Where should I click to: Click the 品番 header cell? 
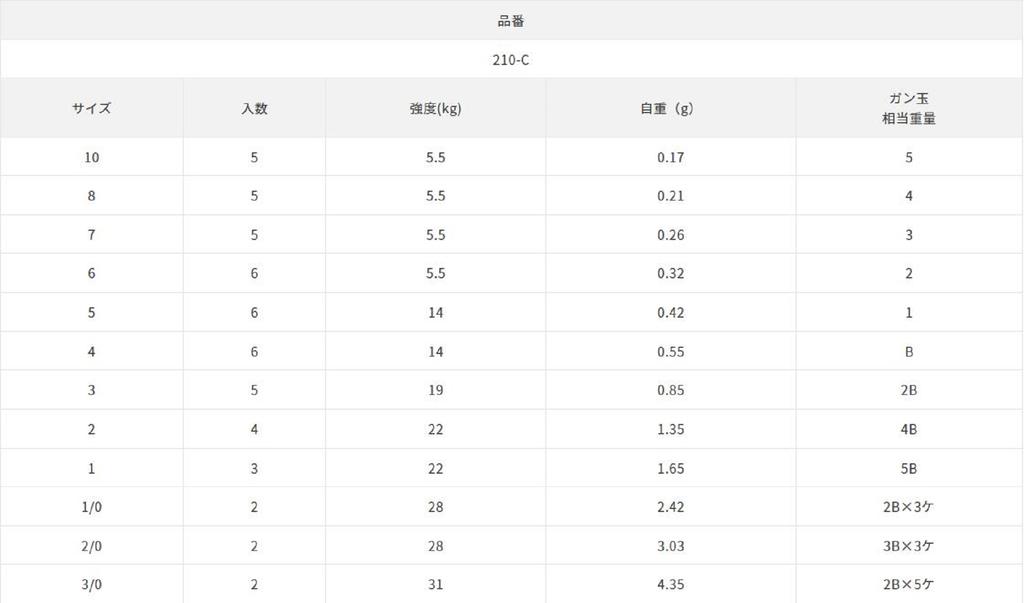(511, 21)
